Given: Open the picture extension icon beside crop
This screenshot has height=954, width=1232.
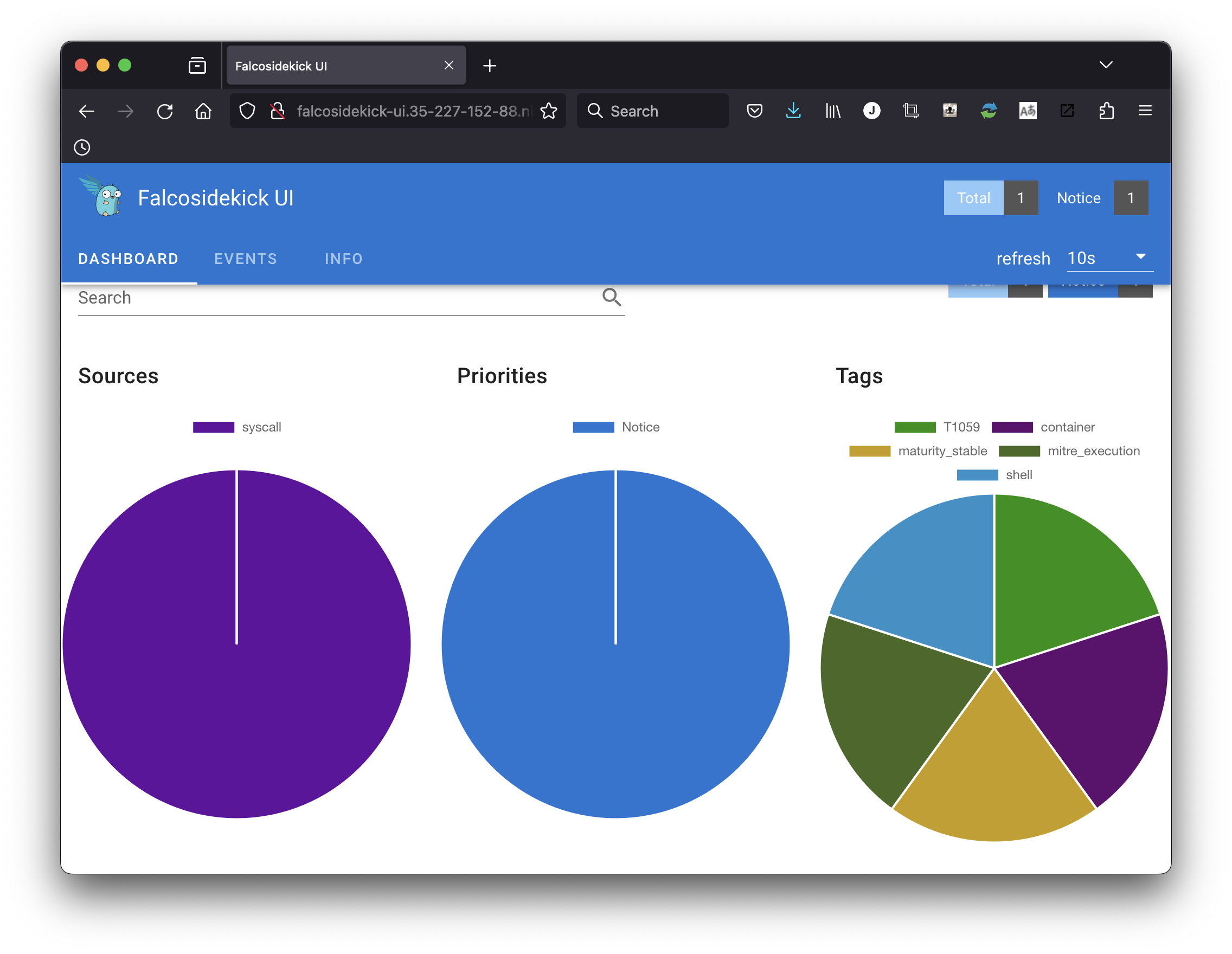Looking at the screenshot, I should [950, 111].
